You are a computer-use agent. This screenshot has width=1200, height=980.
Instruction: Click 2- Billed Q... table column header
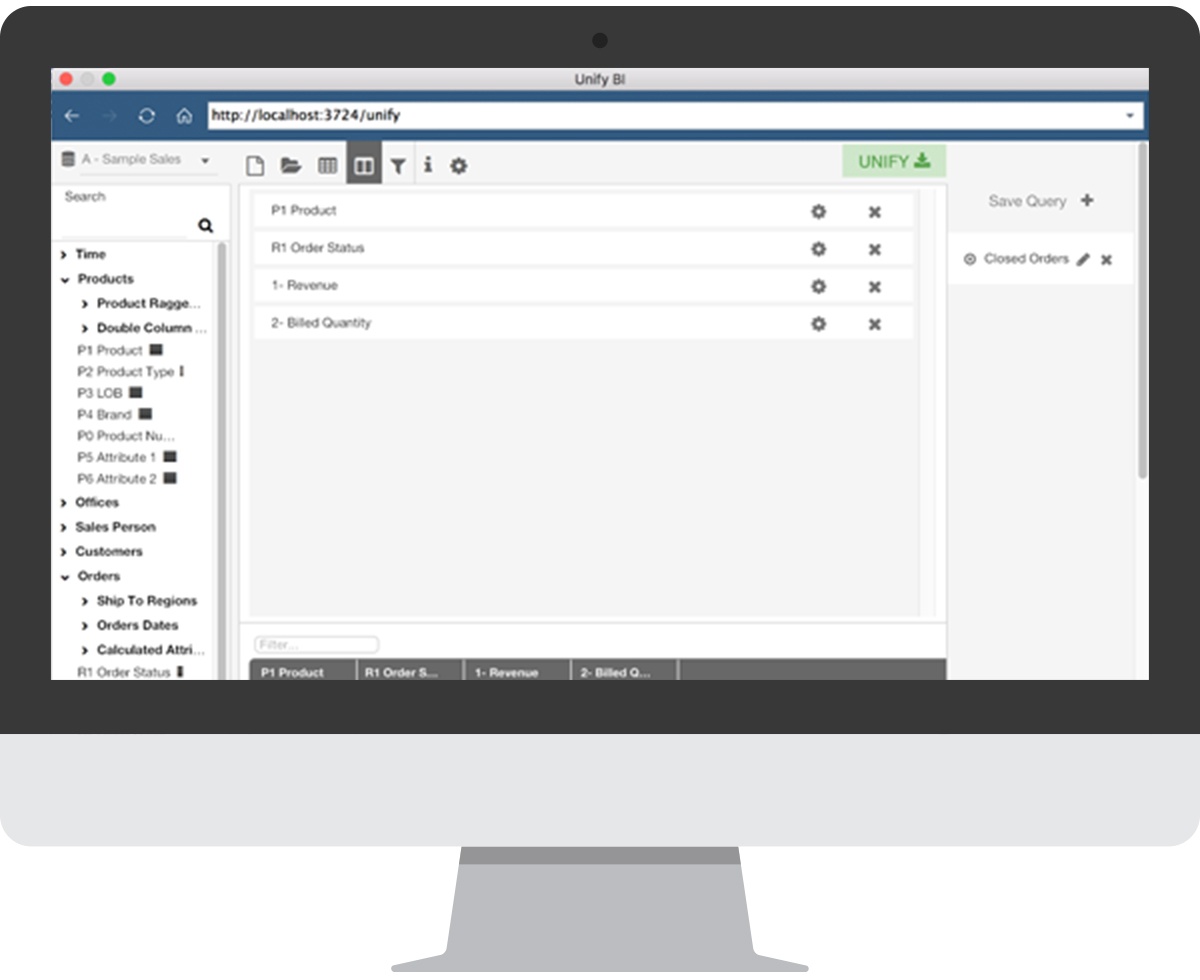(624, 671)
